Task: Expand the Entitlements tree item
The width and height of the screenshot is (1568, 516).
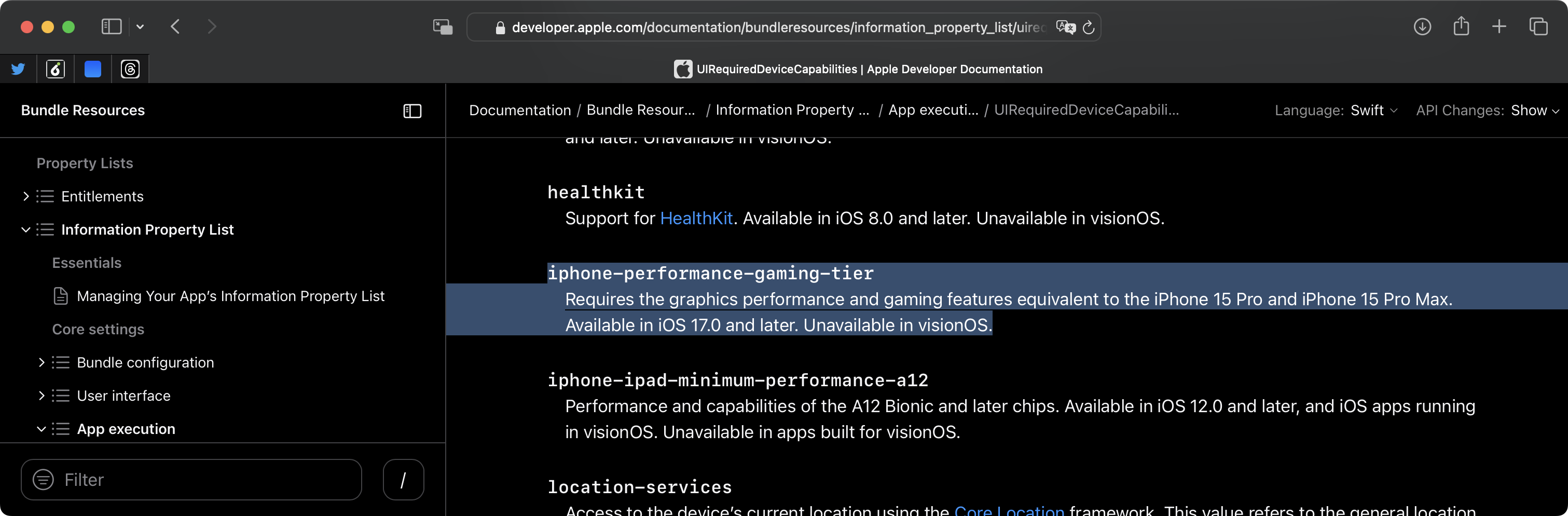Action: (25, 196)
